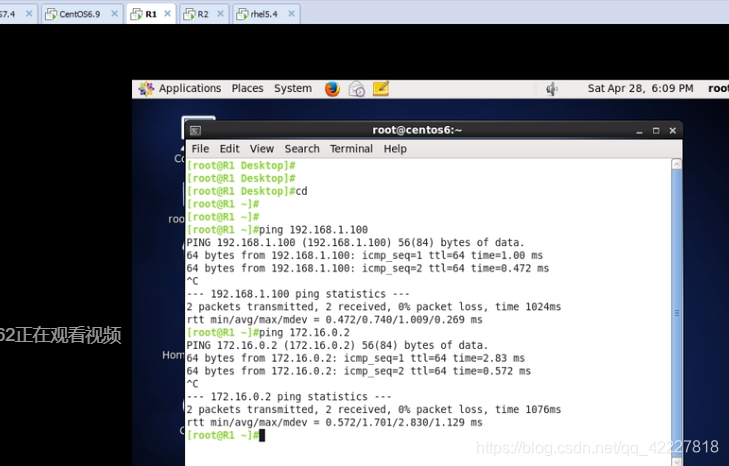The image size is (729, 466).
Task: Click the VM icon on the rhel5.4 tab
Action: (242, 14)
